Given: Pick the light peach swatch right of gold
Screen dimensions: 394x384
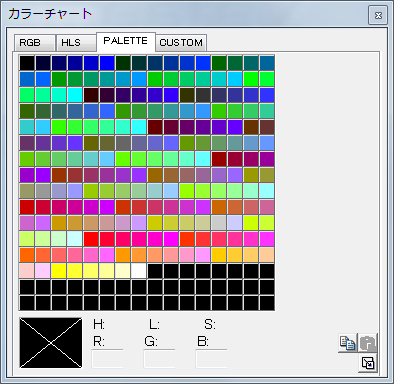Looking at the screenshot, I should (267, 255).
